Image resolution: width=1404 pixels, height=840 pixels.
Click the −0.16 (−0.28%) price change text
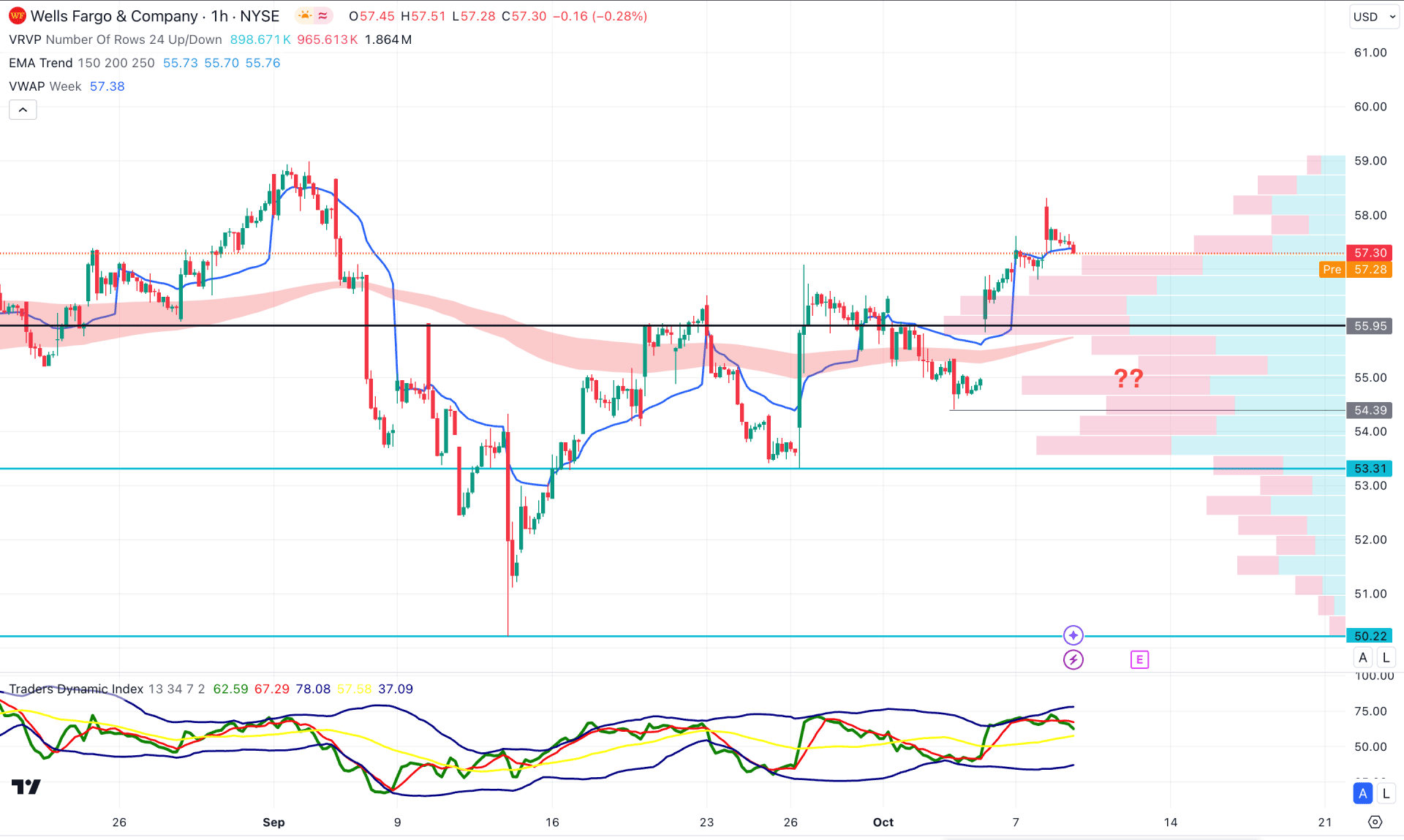pos(600,16)
